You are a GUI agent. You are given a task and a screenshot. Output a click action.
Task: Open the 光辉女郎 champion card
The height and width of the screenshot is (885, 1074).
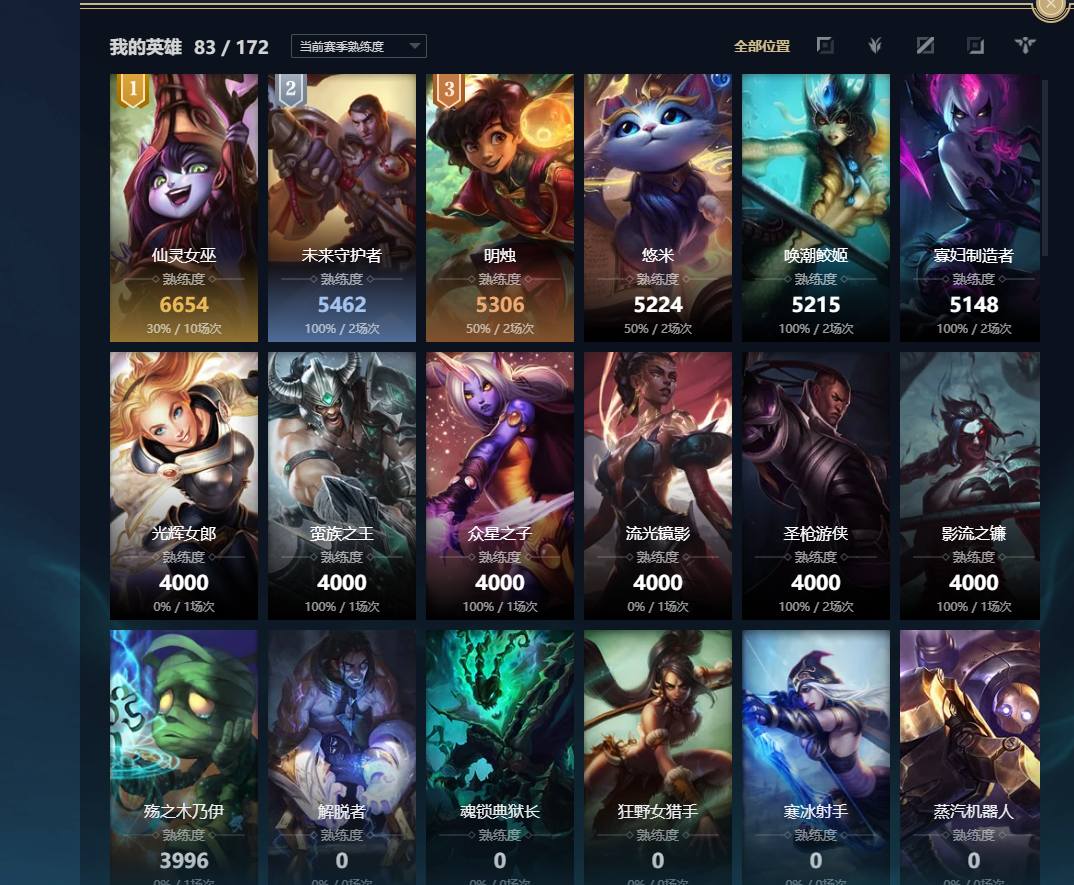(184, 486)
